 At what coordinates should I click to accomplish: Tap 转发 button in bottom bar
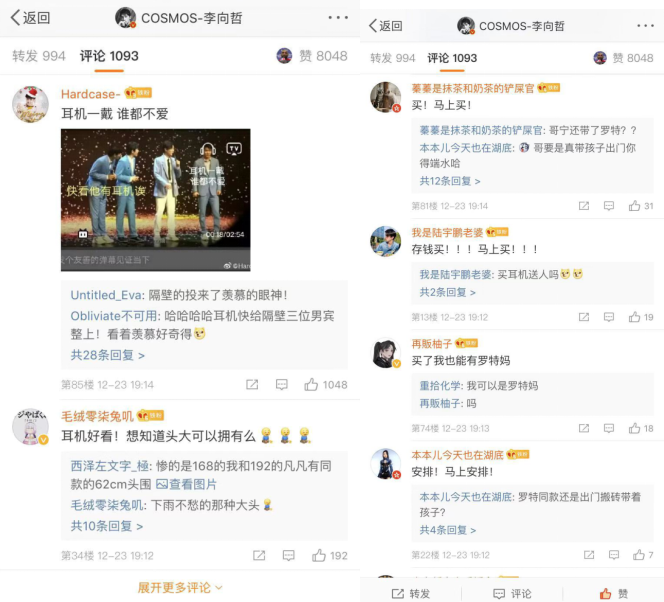[x=410, y=594]
